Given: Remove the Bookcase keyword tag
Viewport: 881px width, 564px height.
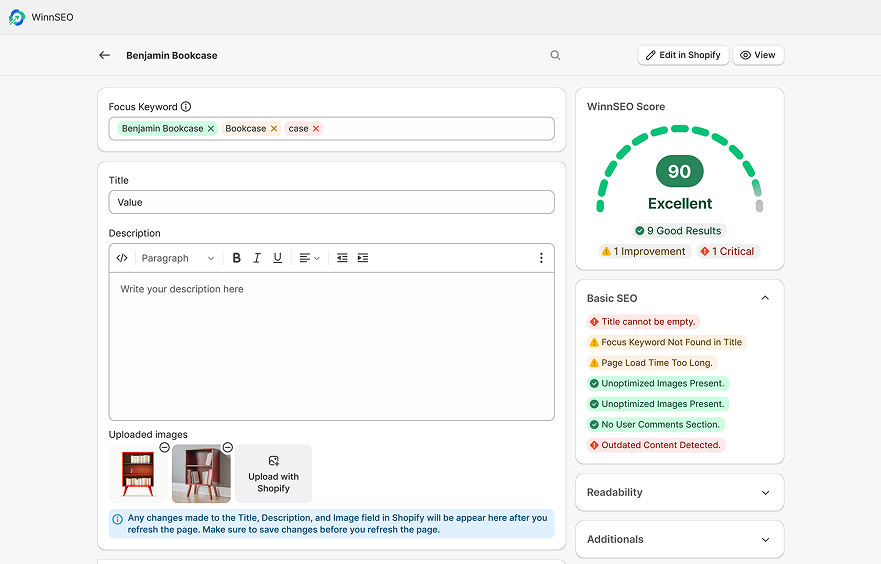Looking at the screenshot, I should [274, 129].
